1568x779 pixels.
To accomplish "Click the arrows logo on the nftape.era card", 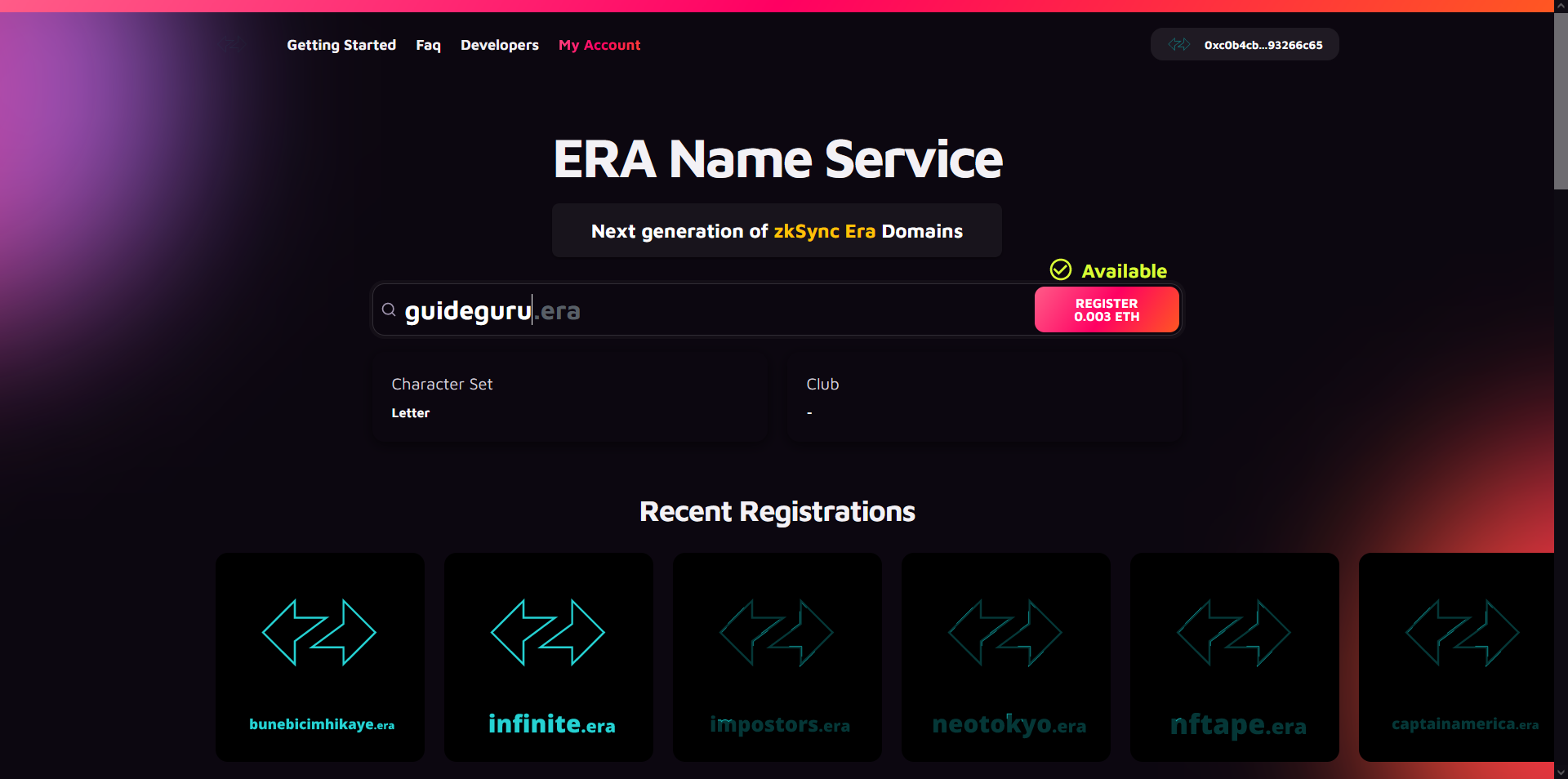I will tap(1234, 633).
